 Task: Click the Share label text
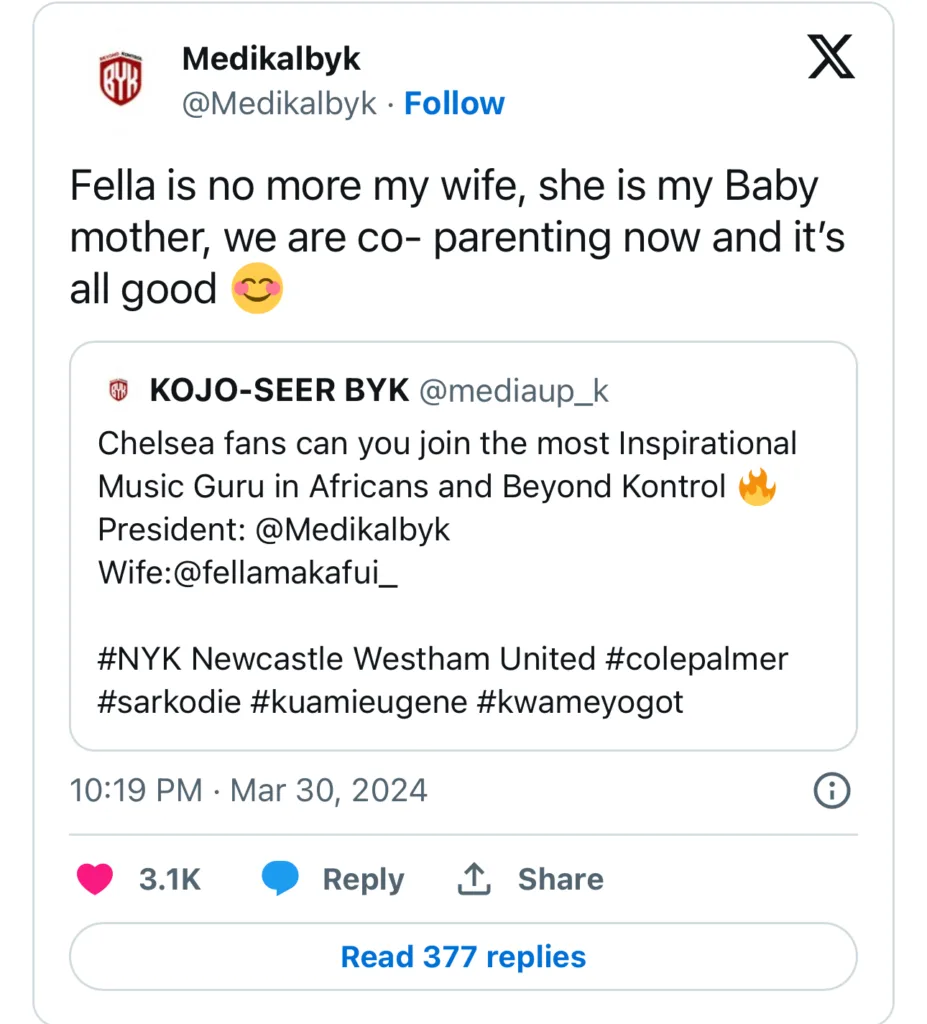tap(560, 879)
